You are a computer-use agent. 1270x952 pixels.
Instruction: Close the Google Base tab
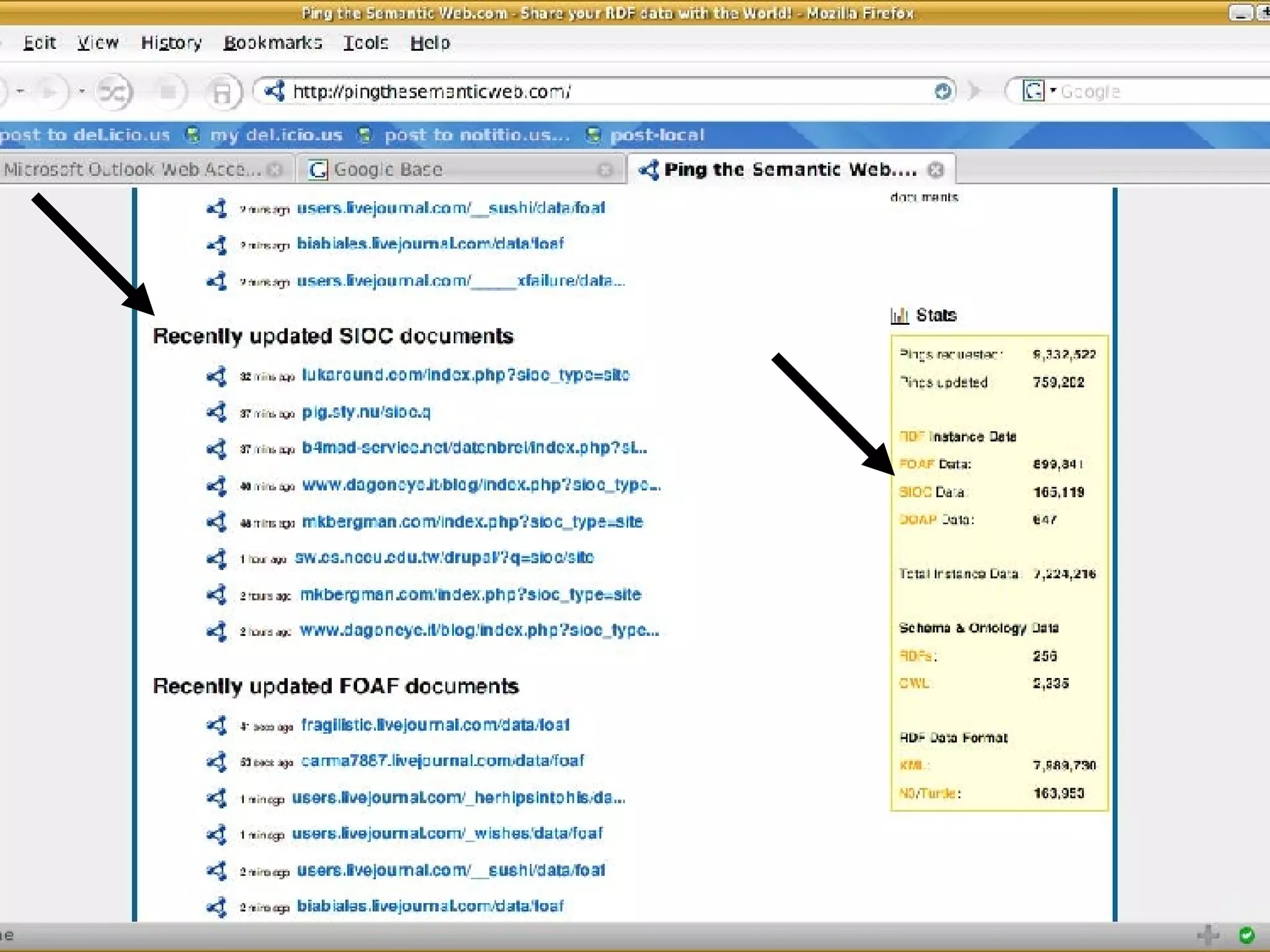tap(605, 170)
